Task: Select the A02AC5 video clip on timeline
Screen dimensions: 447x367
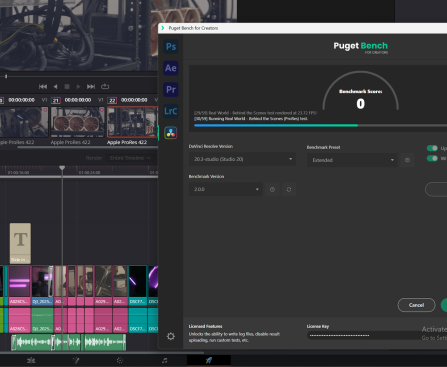Action: [20, 286]
